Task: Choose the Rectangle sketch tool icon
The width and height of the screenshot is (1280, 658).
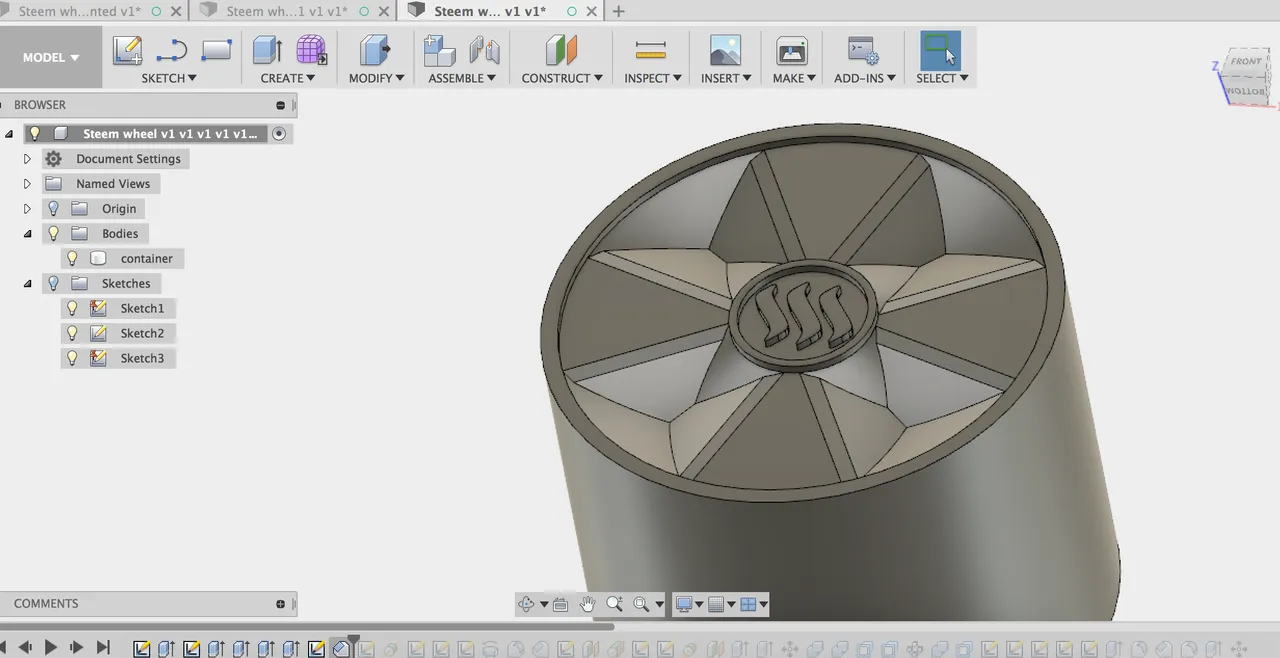Action: [216, 50]
